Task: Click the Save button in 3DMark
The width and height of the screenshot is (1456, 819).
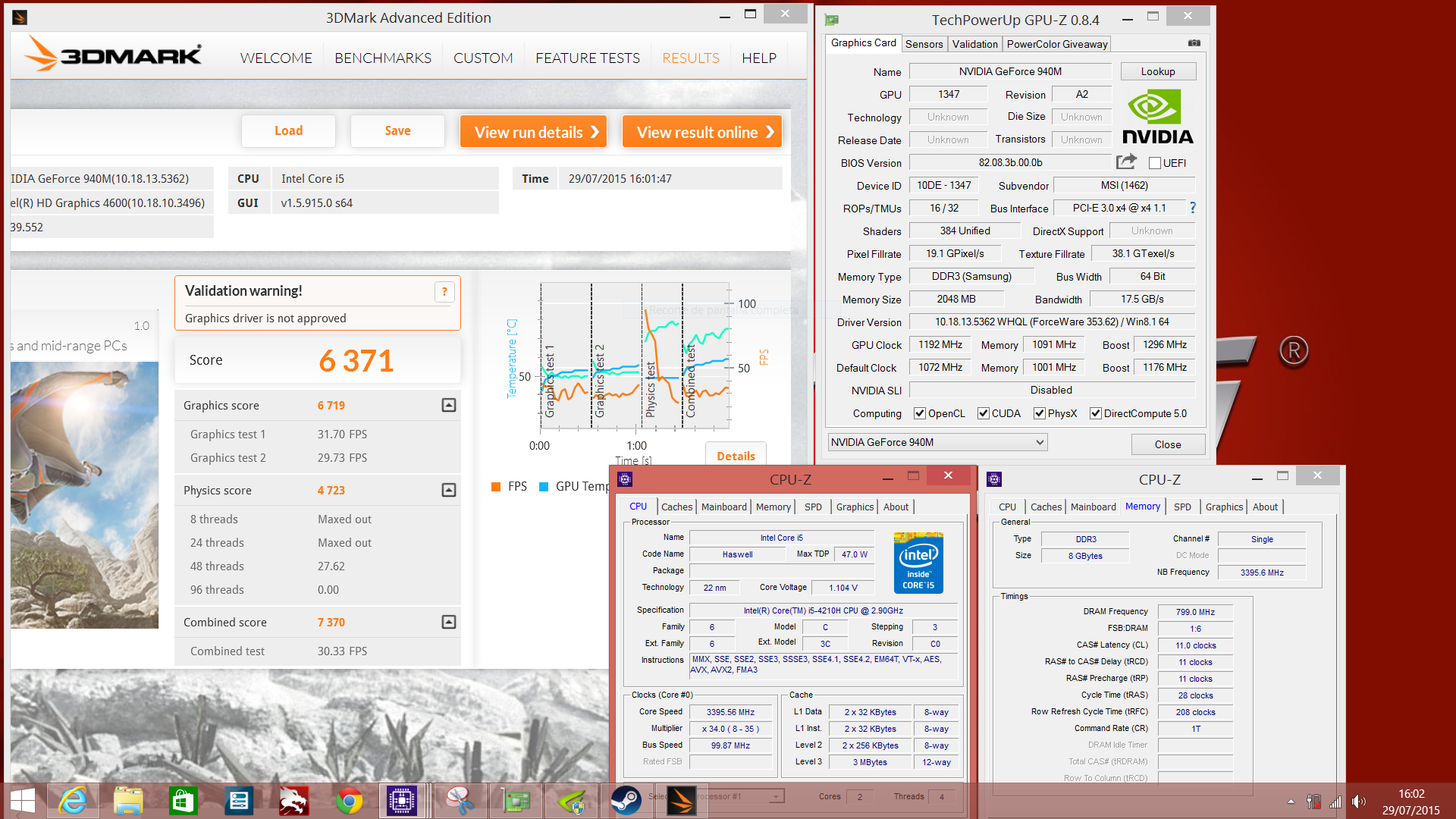Action: [x=397, y=131]
